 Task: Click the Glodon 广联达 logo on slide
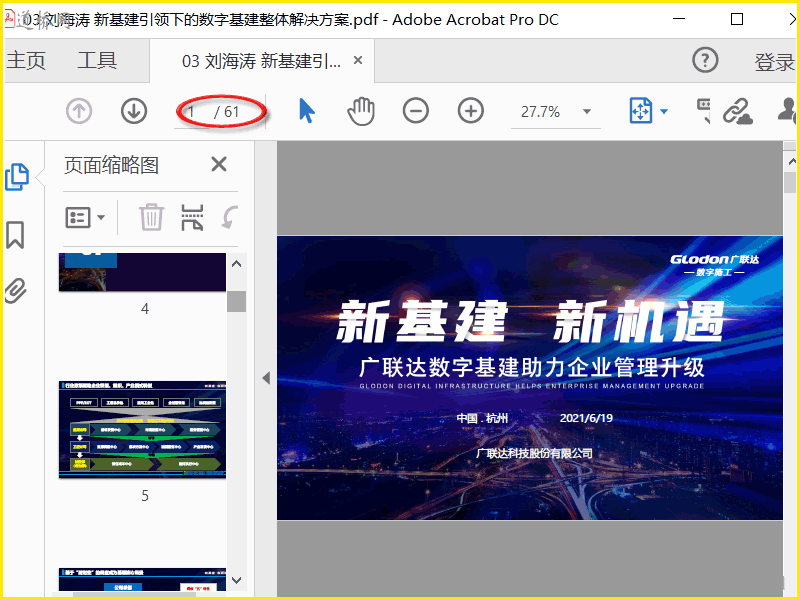(x=714, y=265)
